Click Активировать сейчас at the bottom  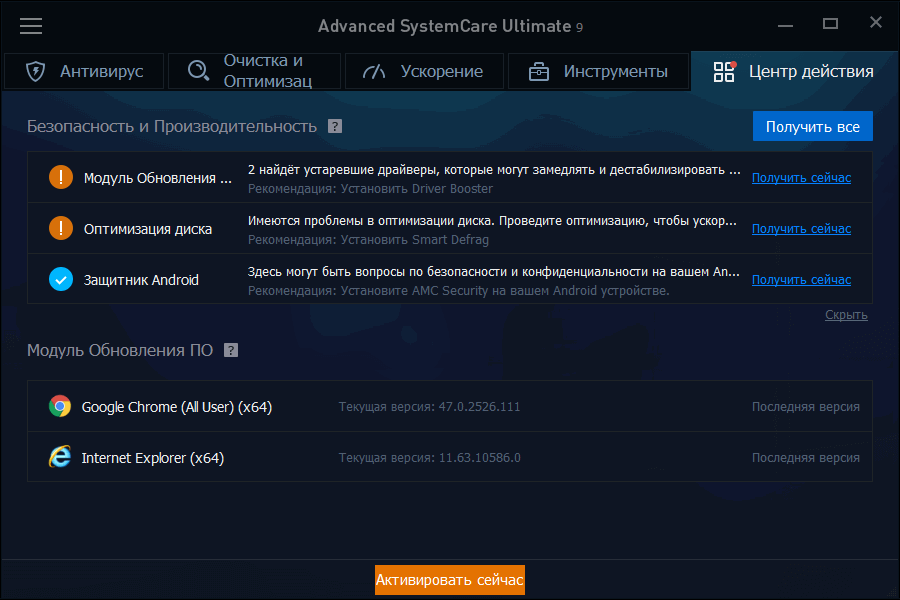point(449,580)
